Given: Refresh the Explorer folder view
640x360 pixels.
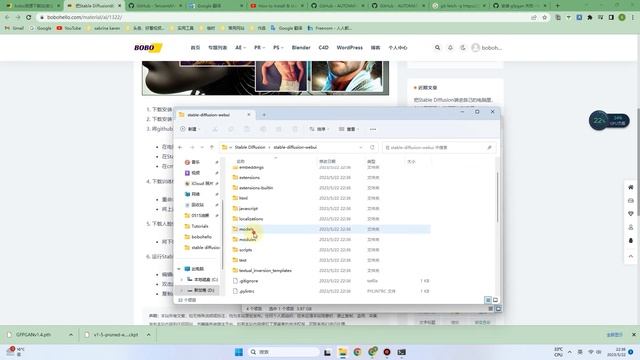Looking at the screenshot, I should pyautogui.click(x=372, y=147).
